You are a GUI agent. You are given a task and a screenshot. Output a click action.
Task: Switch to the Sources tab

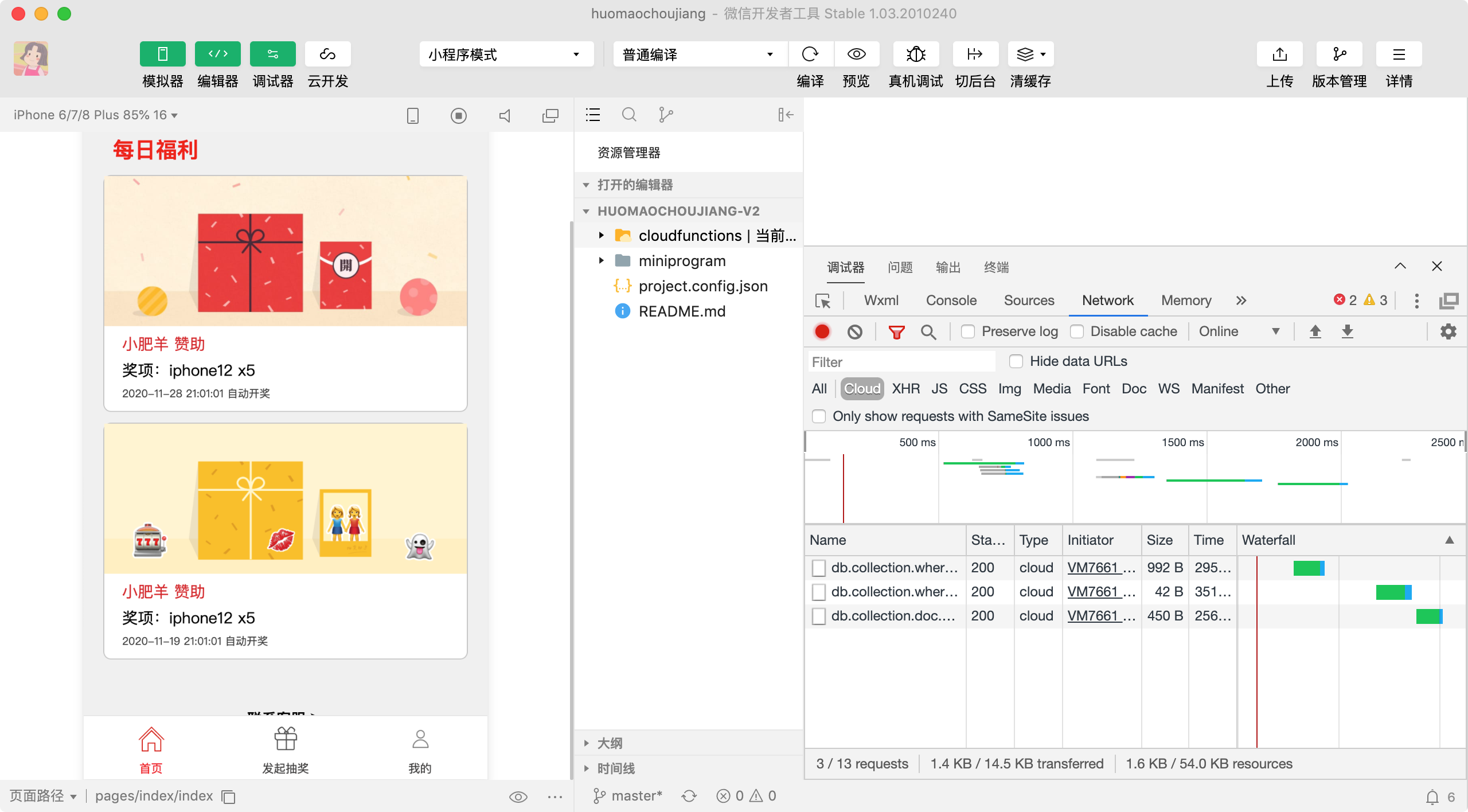click(x=1029, y=300)
